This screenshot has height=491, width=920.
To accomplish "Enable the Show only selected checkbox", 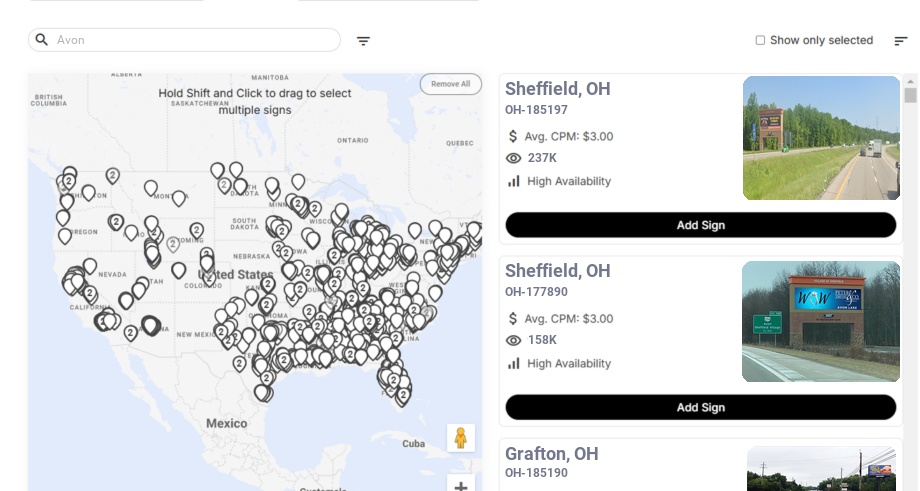I will pyautogui.click(x=760, y=40).
